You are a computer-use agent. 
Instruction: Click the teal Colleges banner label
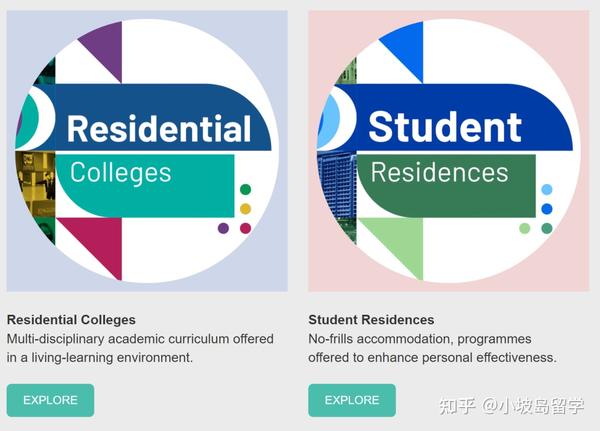click(121, 172)
